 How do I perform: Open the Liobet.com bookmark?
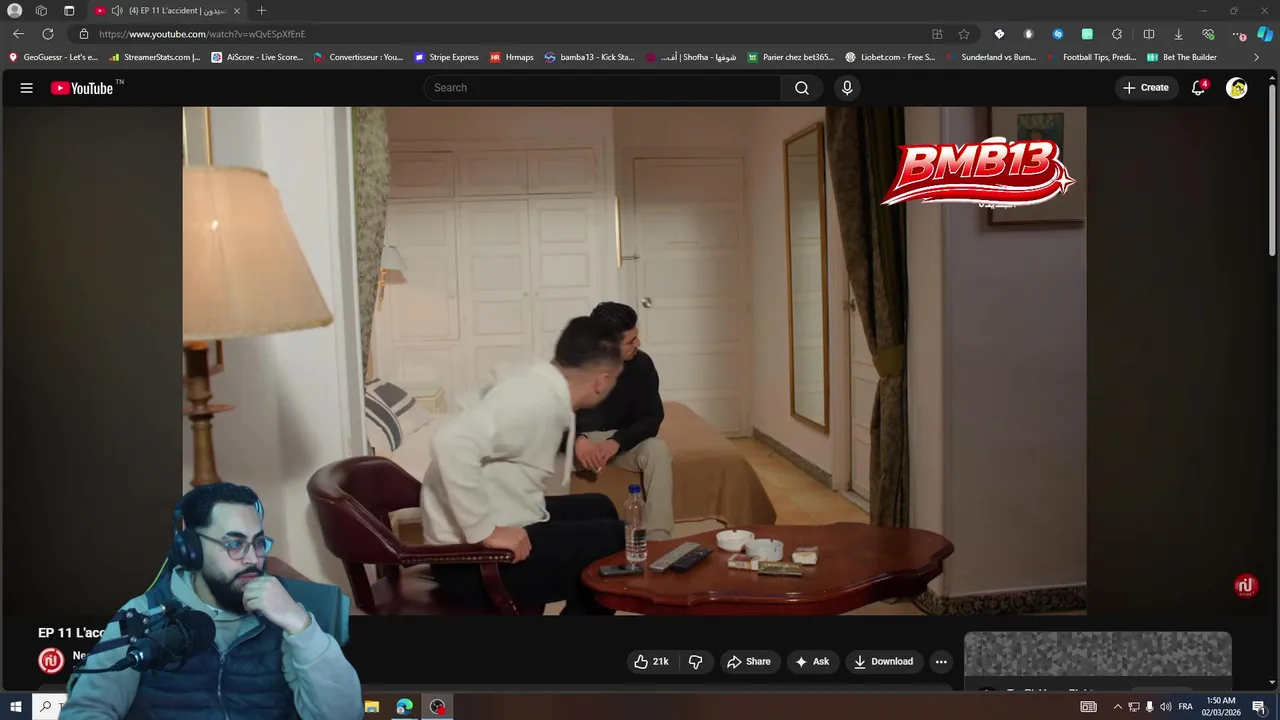click(890, 57)
